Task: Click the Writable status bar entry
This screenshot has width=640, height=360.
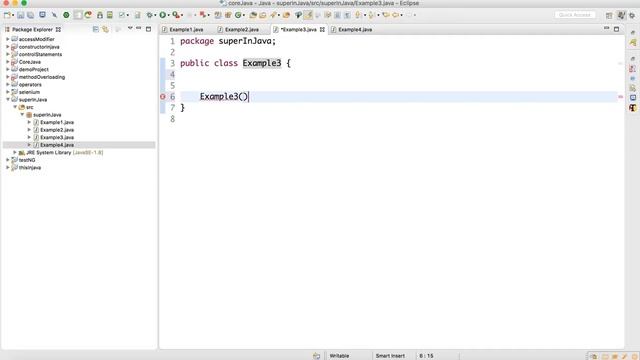Action: click(339, 356)
